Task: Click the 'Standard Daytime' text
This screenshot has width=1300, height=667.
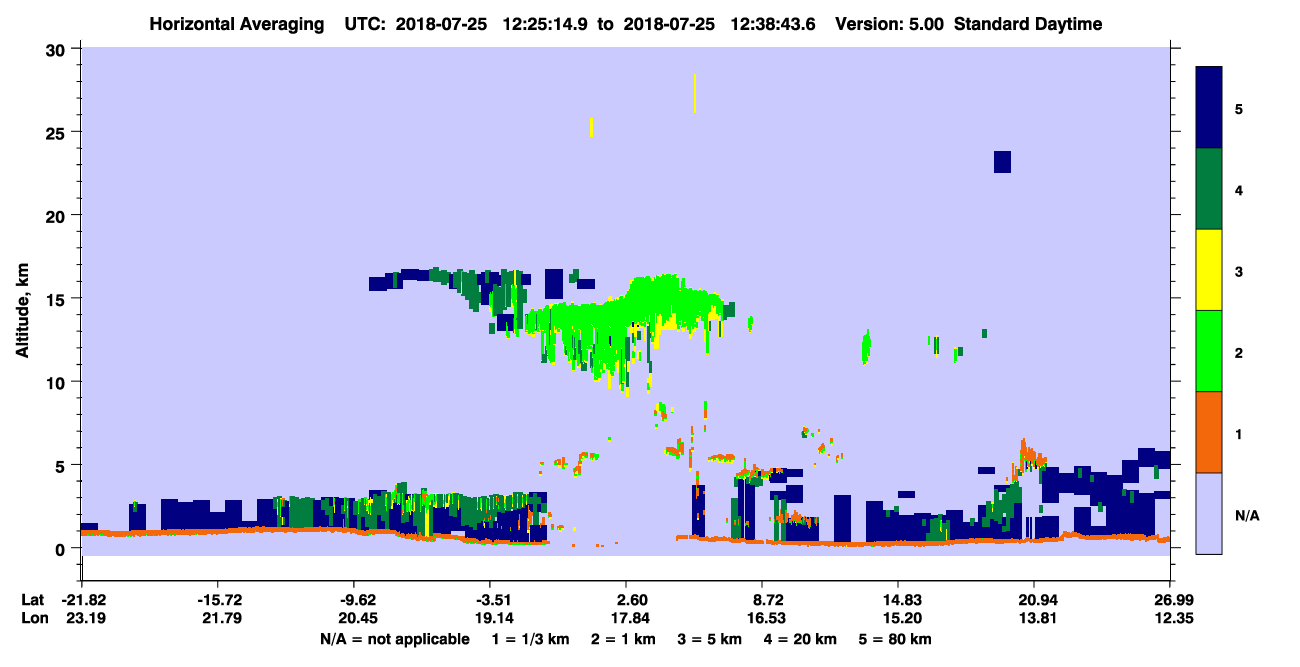Action: point(1028,24)
